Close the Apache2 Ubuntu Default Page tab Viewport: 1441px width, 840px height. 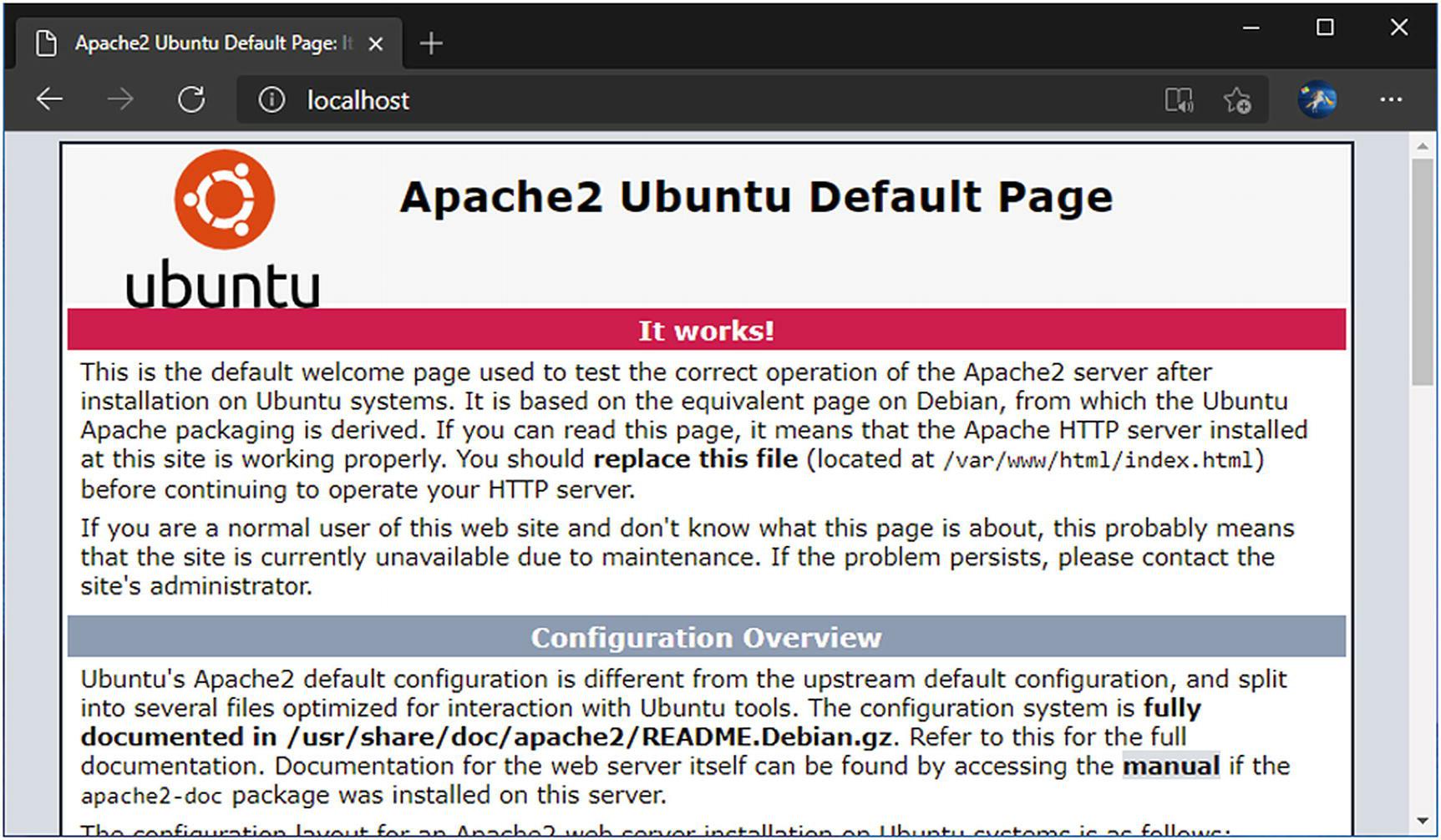click(376, 44)
